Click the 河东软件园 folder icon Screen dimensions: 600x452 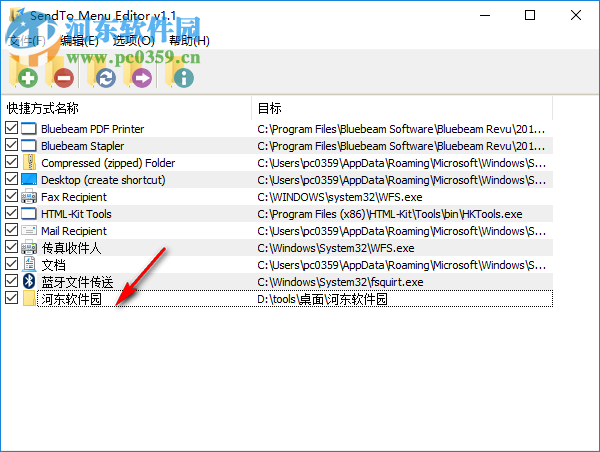[29, 298]
